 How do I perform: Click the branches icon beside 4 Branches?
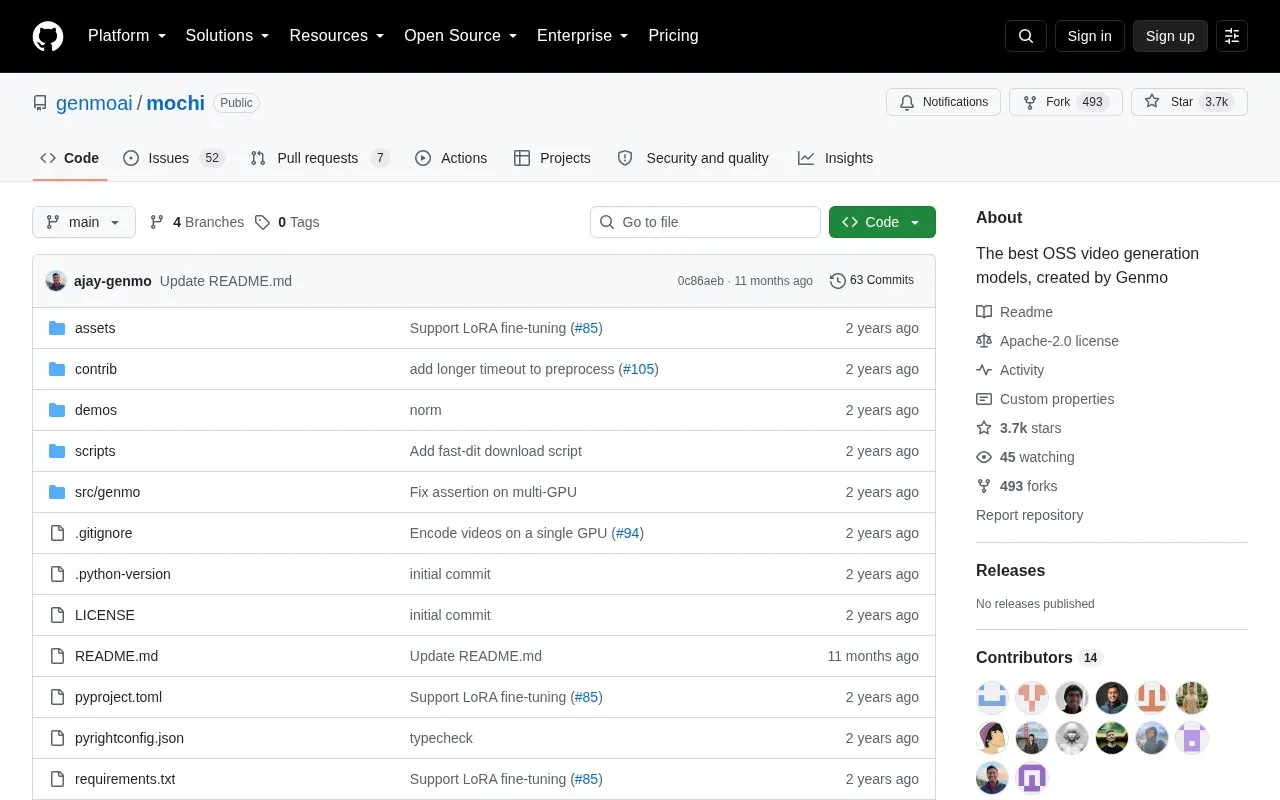[x=157, y=222]
